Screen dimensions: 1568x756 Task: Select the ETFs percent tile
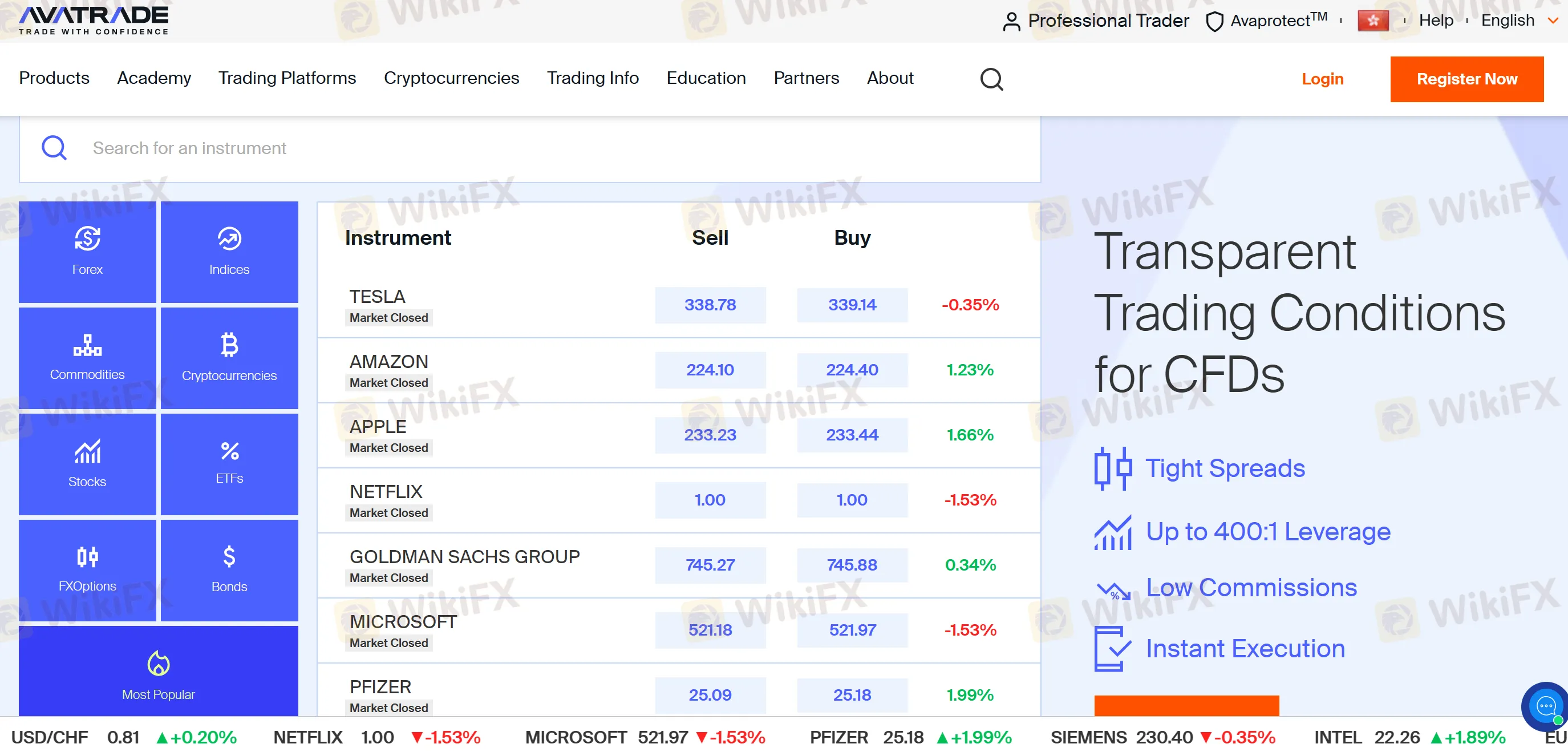[229, 463]
